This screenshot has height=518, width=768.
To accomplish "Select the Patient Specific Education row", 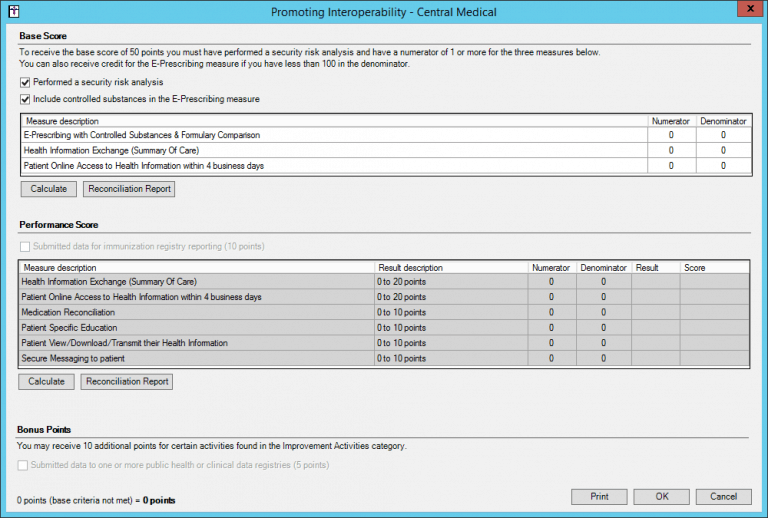I will point(69,328).
